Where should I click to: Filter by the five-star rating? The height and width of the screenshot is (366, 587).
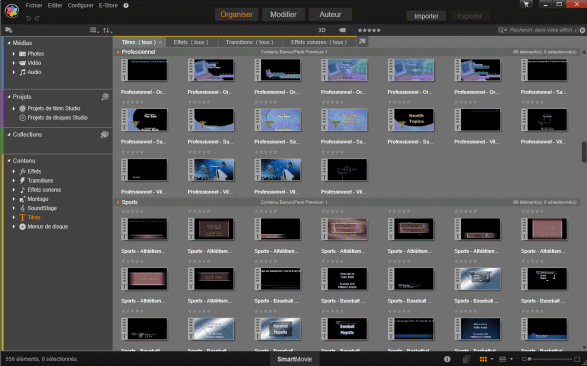point(369,30)
